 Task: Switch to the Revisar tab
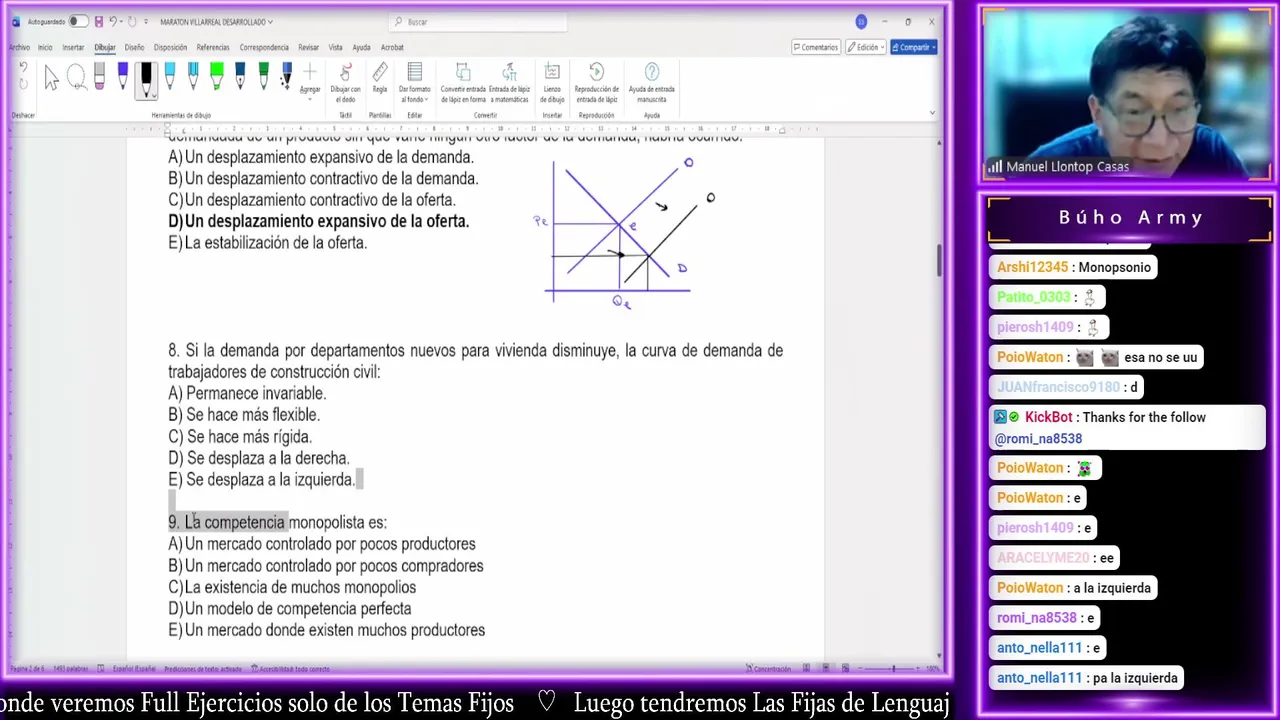308,47
